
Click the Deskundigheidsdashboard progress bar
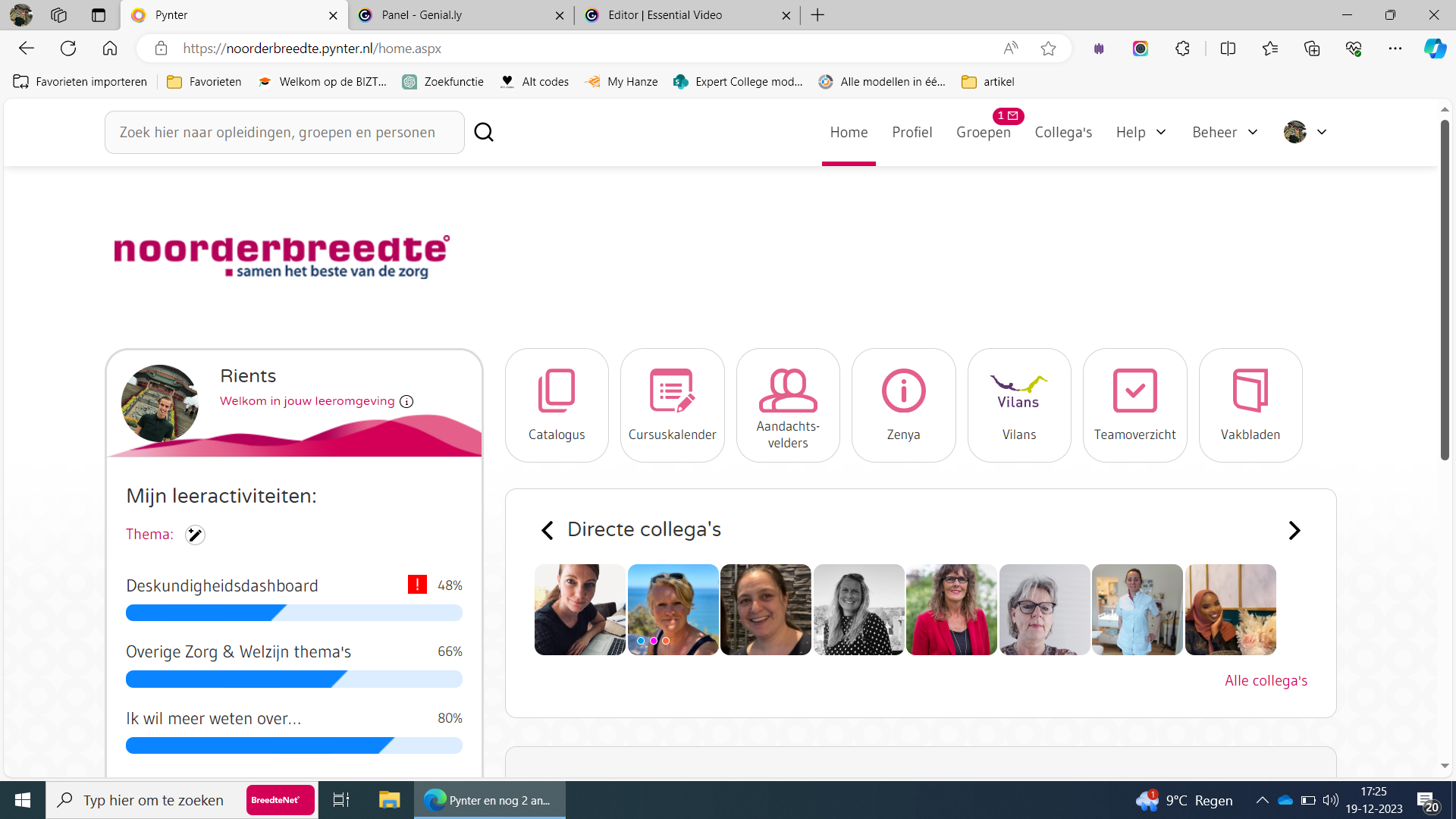[x=293, y=613]
